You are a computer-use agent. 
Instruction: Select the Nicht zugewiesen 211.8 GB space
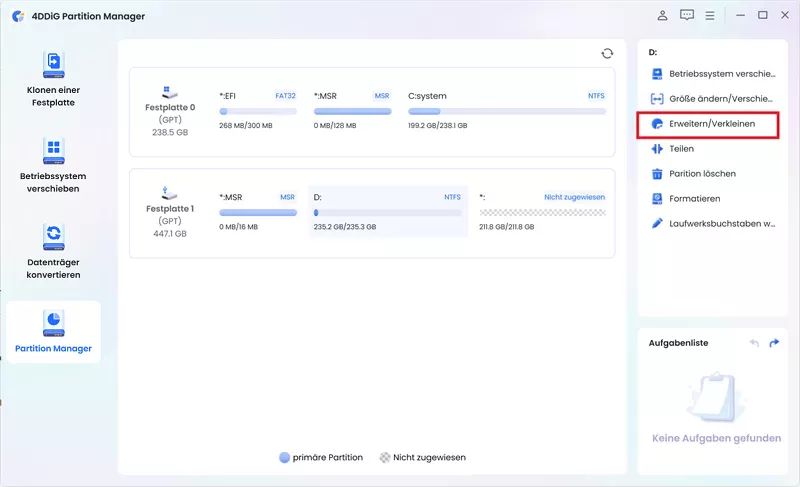click(x=542, y=212)
